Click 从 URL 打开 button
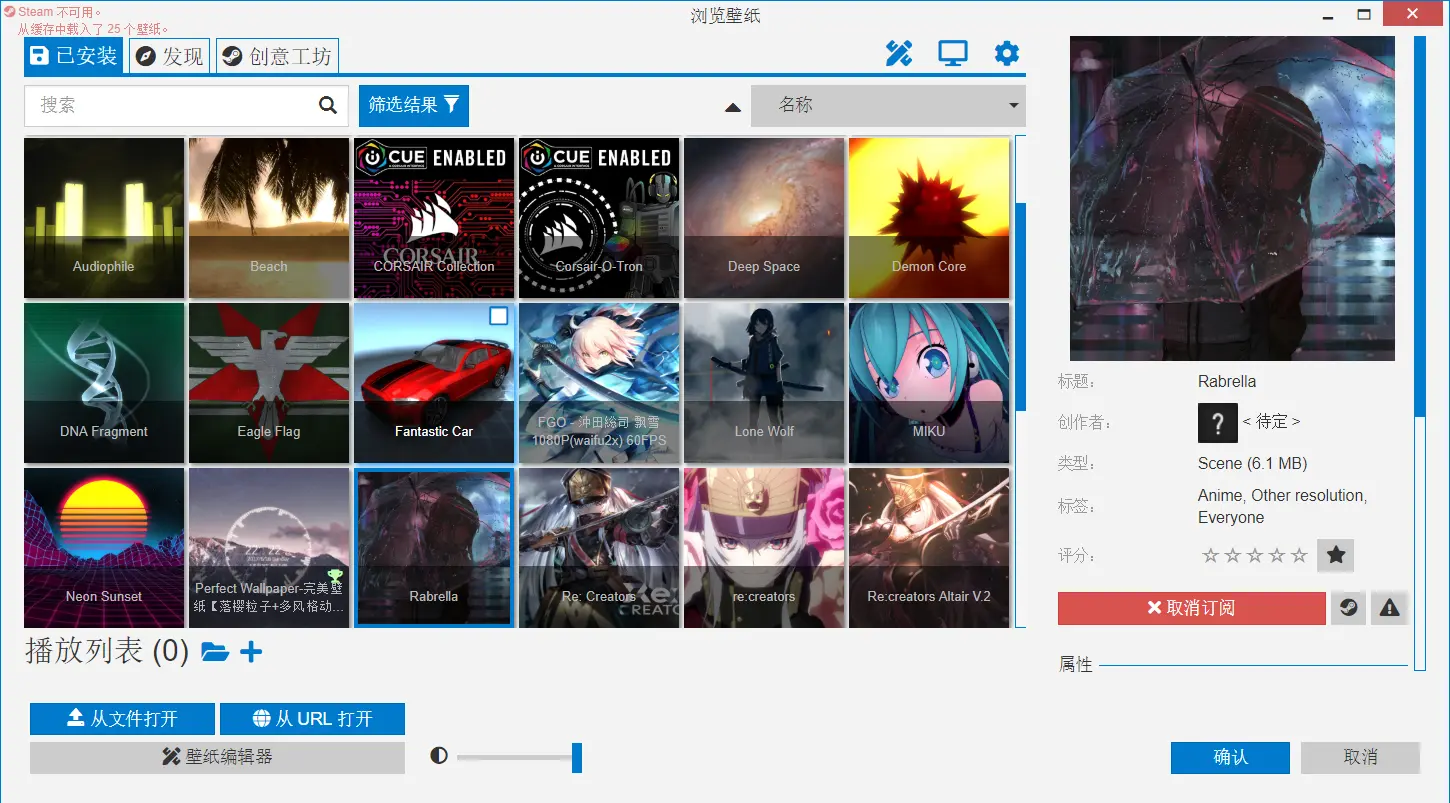The height and width of the screenshot is (803, 1450). pos(312,719)
